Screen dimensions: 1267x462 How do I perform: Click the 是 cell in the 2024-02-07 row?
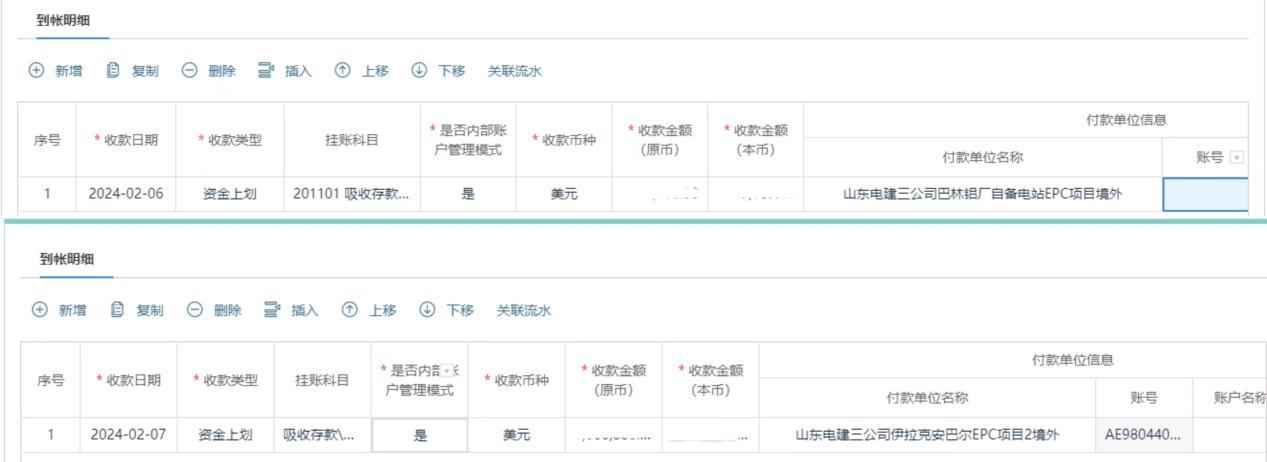coord(420,435)
